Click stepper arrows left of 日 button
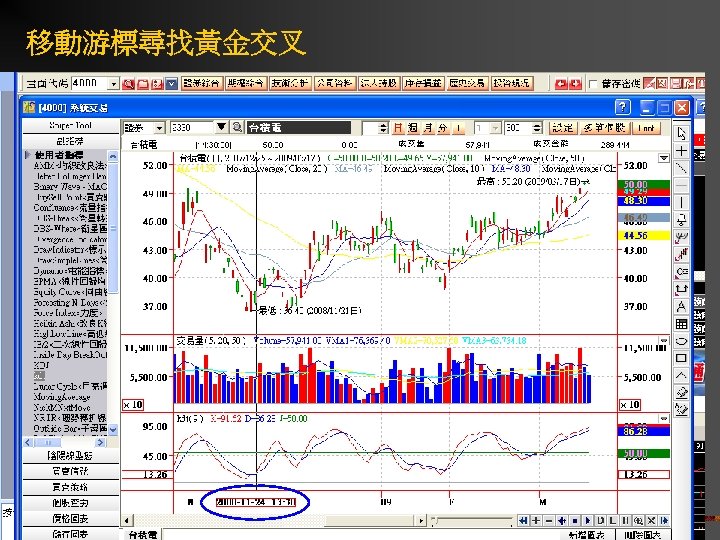Screen dimensions: 720x540 pyautogui.click(x=383, y=127)
